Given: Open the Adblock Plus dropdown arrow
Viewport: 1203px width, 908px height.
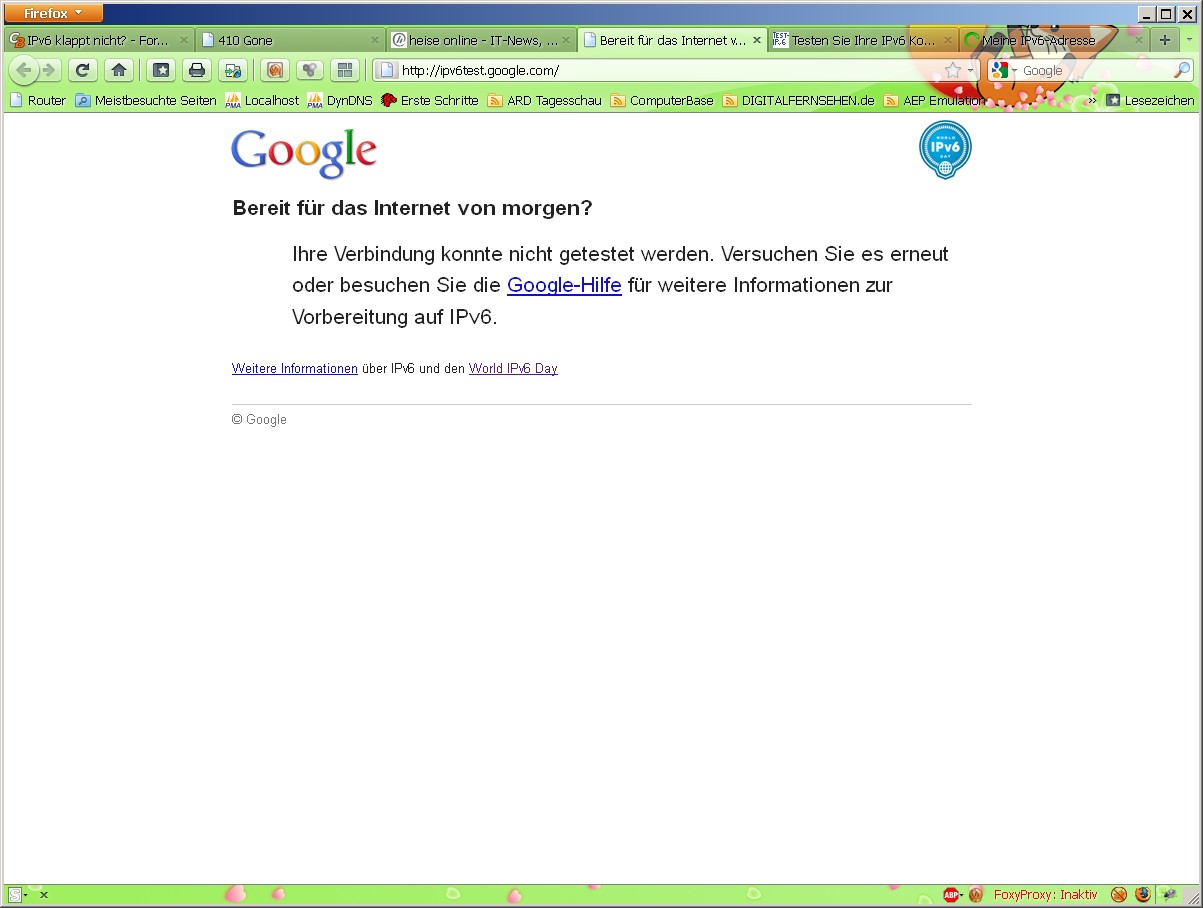Looking at the screenshot, I should pos(962,895).
